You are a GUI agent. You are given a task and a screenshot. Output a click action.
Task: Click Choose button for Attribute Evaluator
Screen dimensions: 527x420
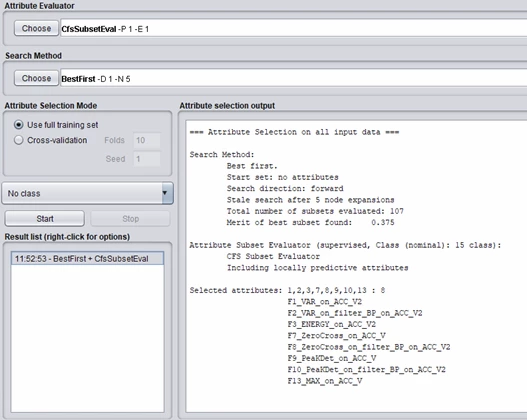(x=36, y=29)
